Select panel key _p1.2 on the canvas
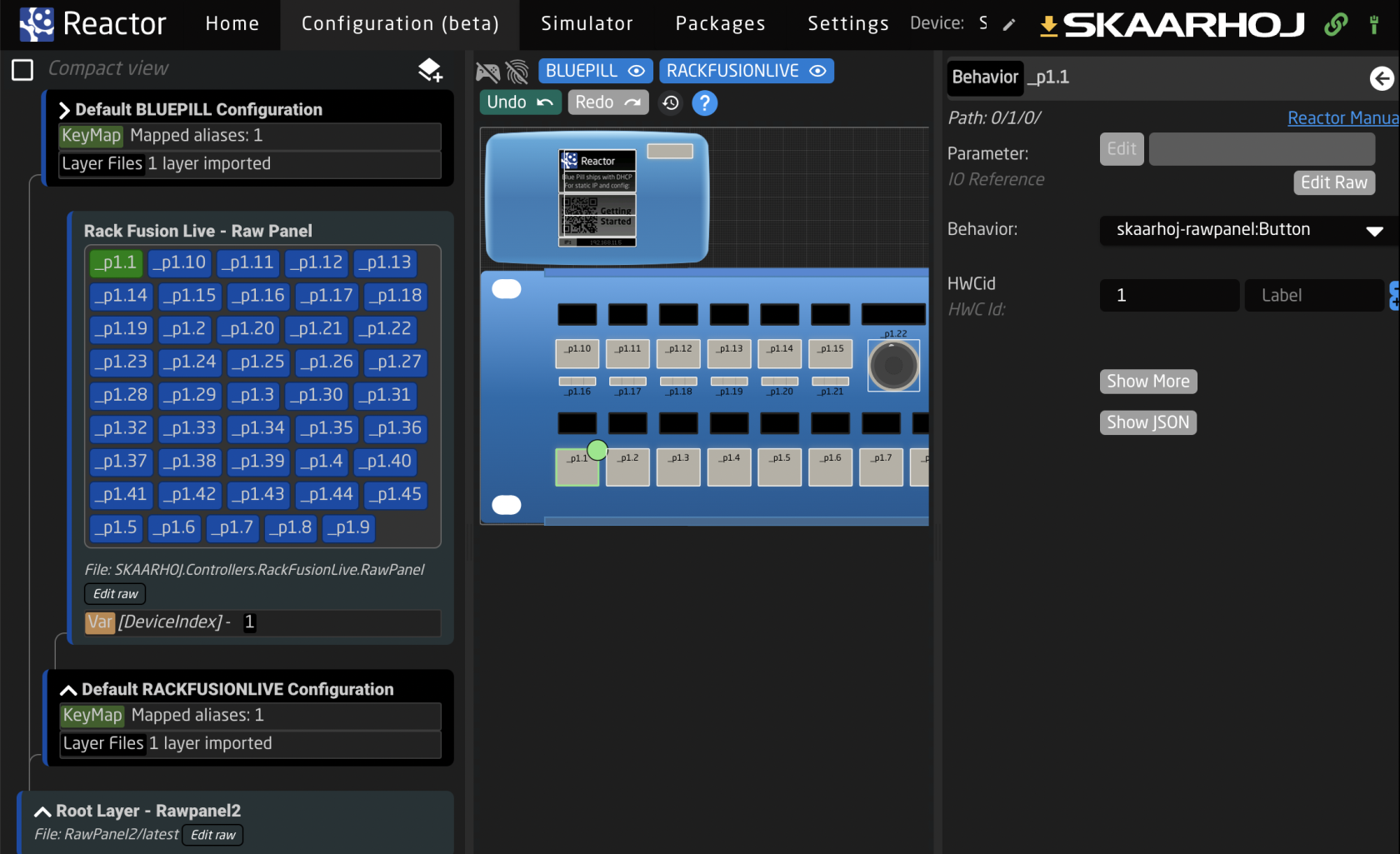The width and height of the screenshot is (1400, 854). point(627,467)
